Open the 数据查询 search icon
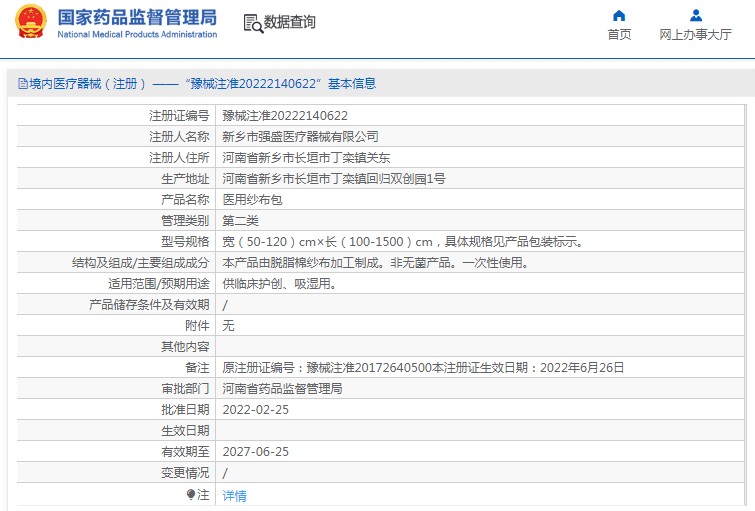This screenshot has width=755, height=511. point(253,23)
